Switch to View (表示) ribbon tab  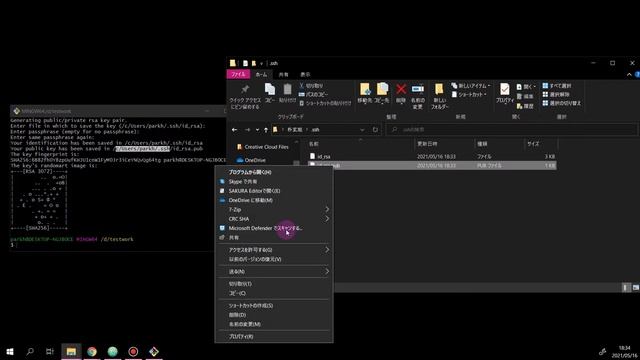305,75
